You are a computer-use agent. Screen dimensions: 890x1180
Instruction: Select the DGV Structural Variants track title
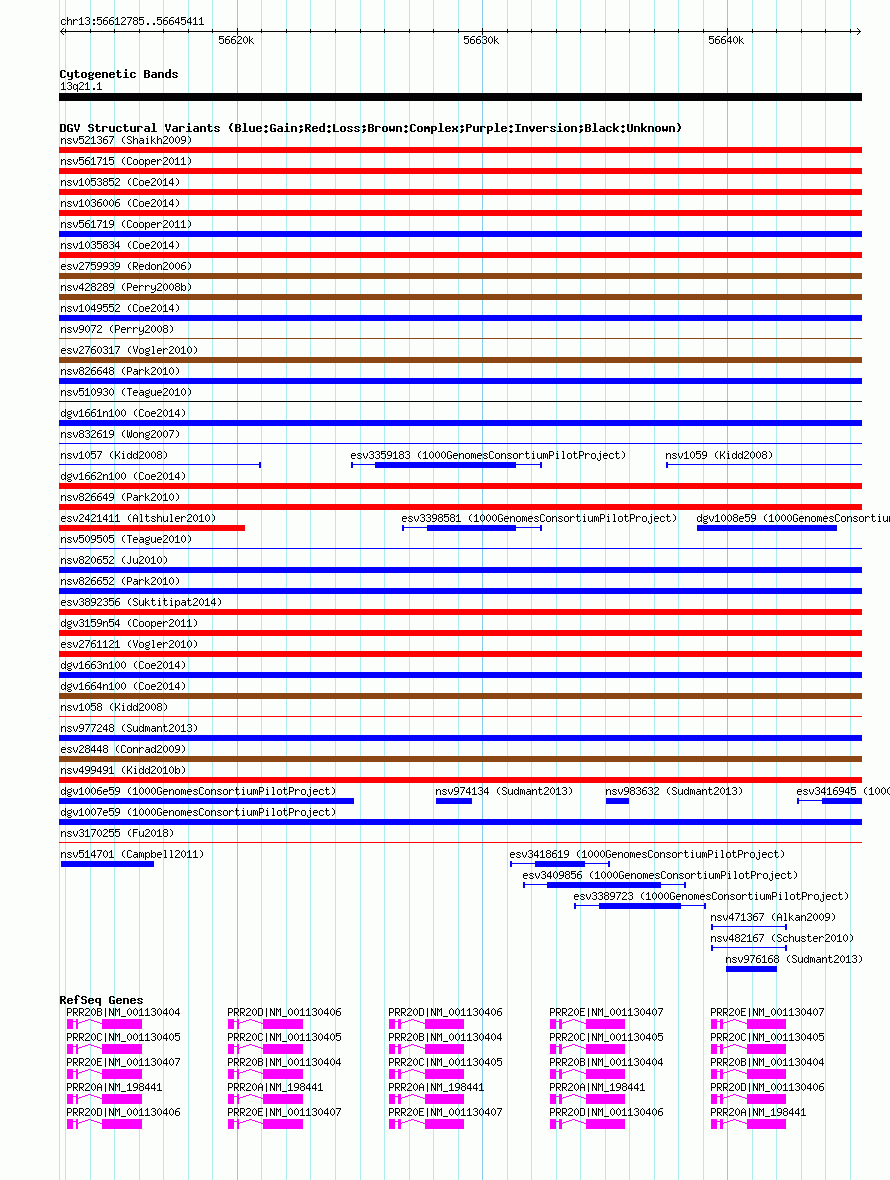pyautogui.click(x=371, y=128)
